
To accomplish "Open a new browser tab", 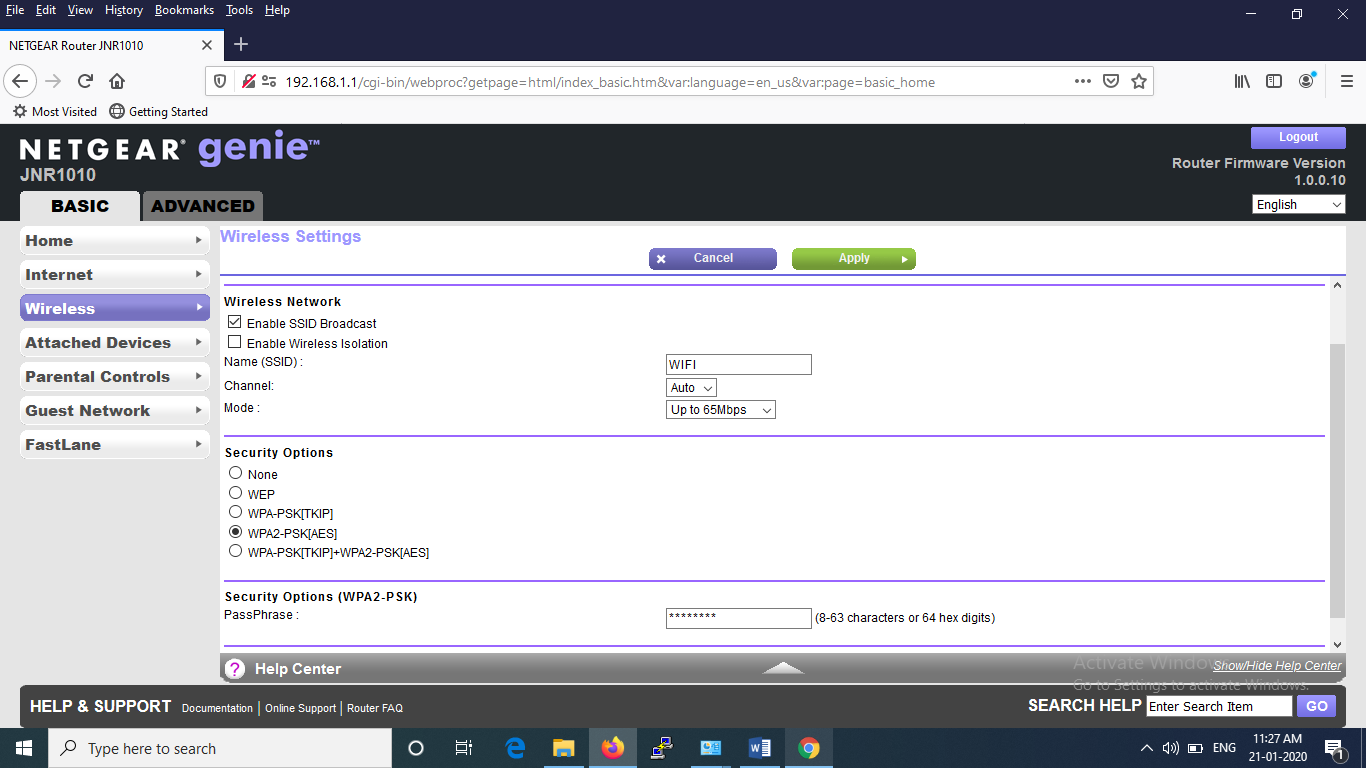I will tap(241, 44).
